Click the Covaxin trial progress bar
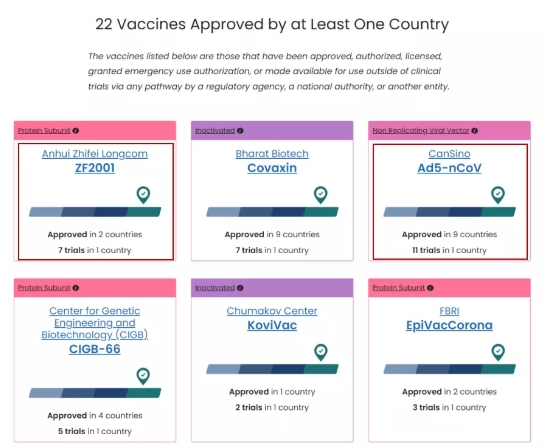 [x=272, y=212]
